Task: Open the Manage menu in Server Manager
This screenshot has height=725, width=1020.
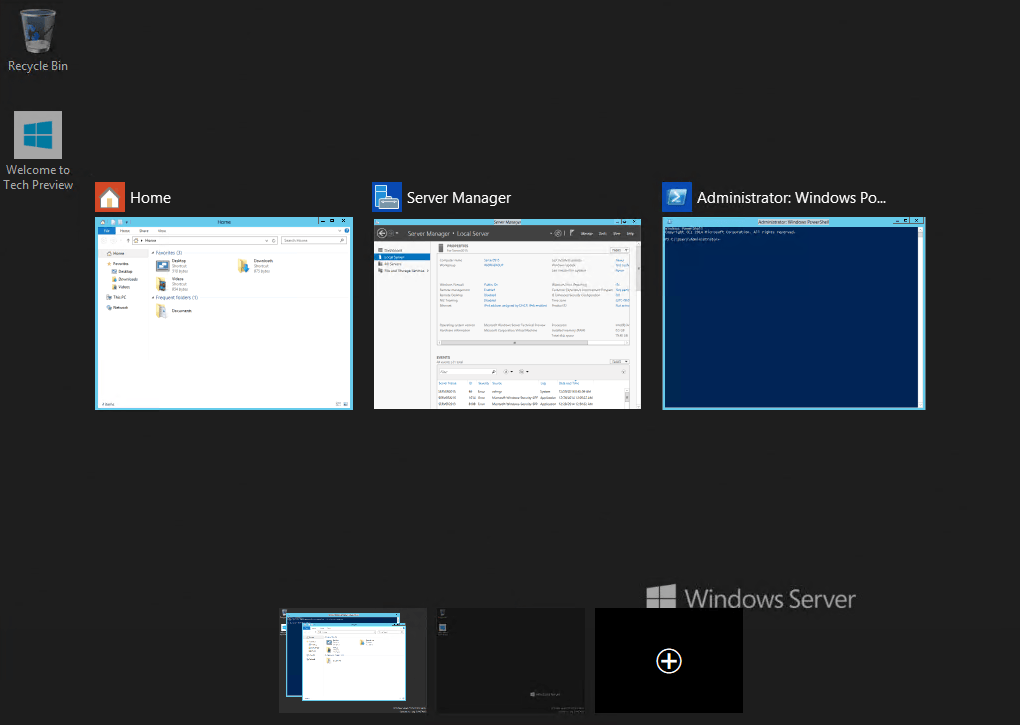Action: [585, 233]
